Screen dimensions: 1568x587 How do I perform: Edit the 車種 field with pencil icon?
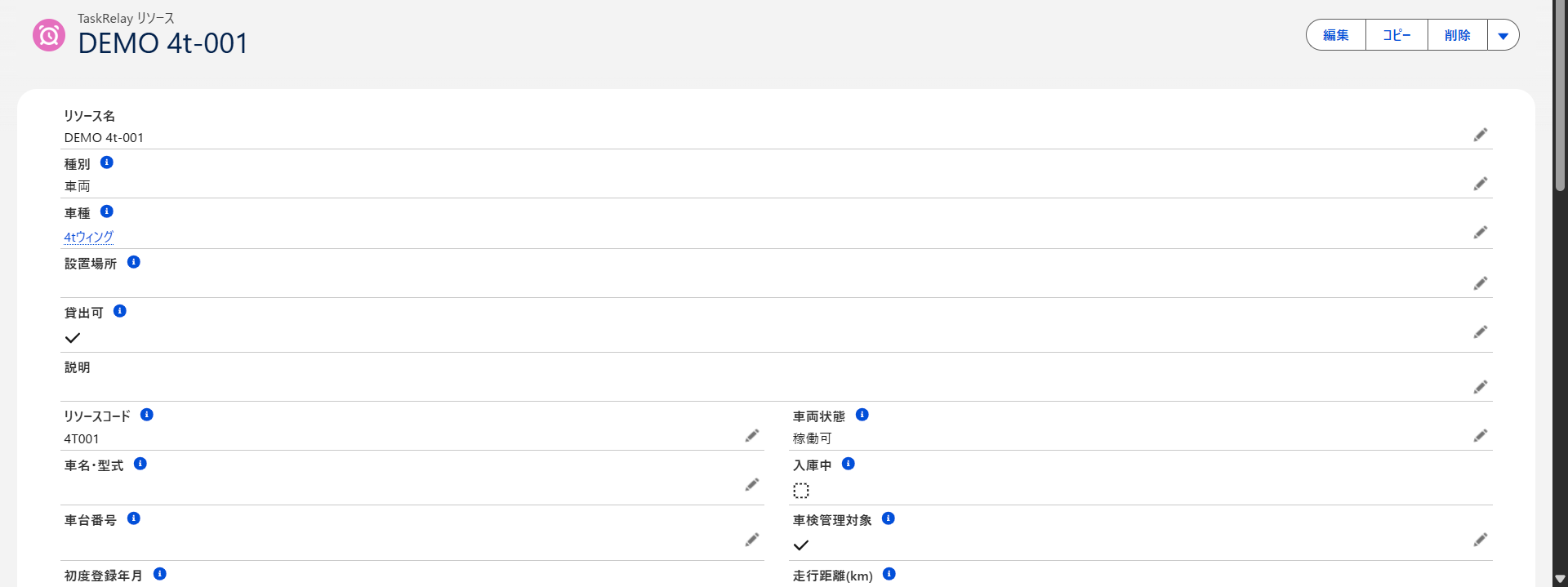pos(1480,233)
